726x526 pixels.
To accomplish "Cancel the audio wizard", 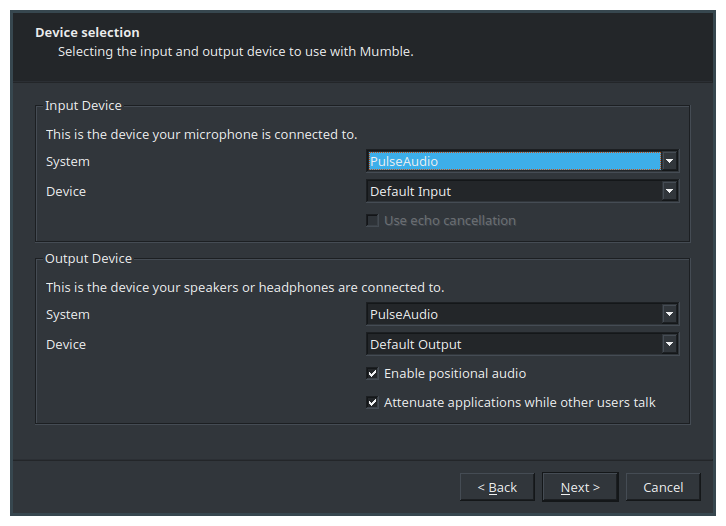I will pos(663,487).
